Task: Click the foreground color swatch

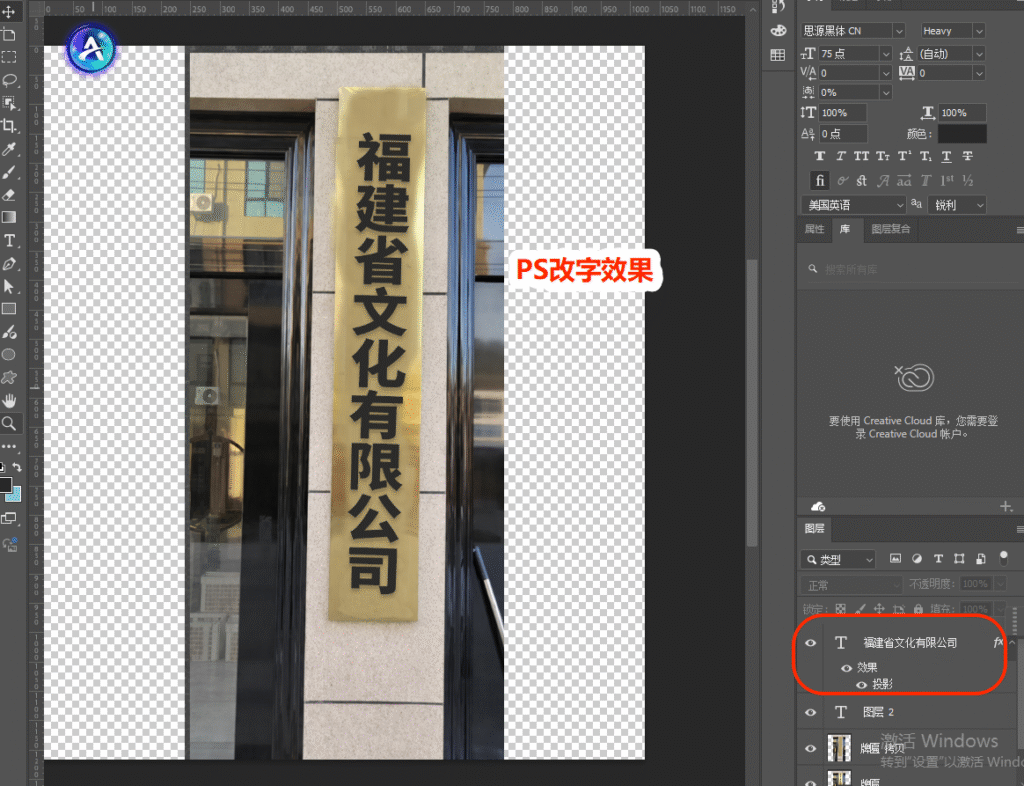Action: click(5, 485)
